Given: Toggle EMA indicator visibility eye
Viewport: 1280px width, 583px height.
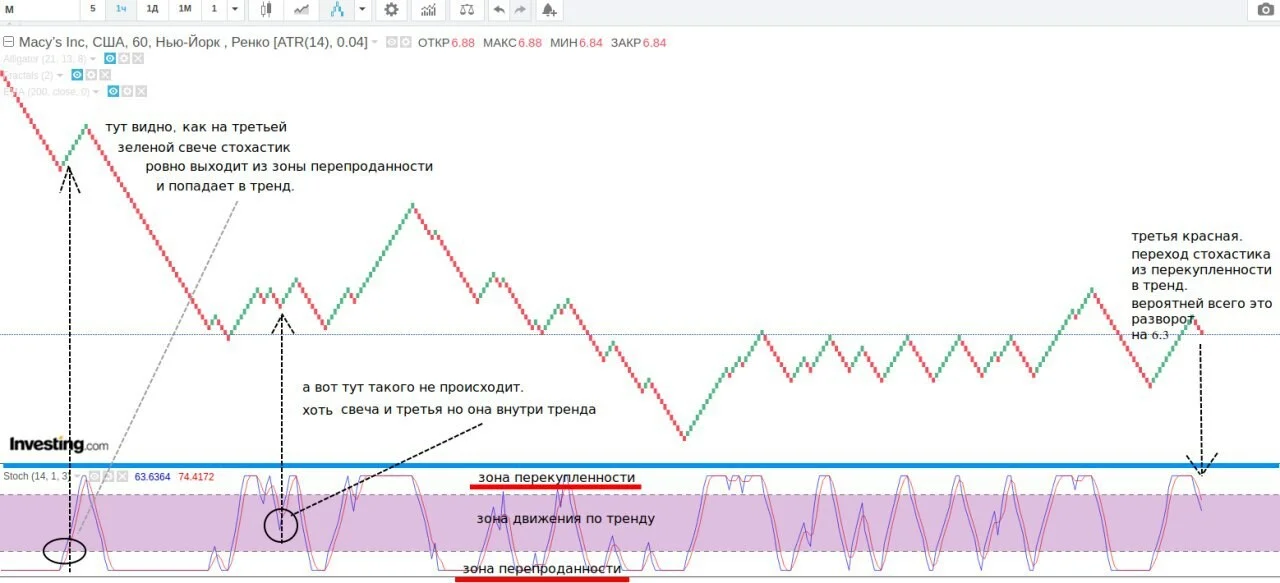Looking at the screenshot, I should [114, 92].
